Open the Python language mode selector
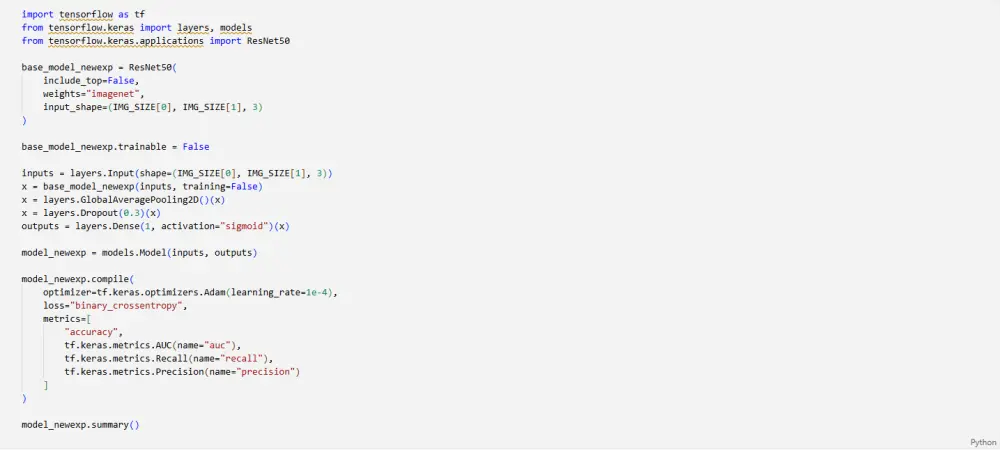1000x450 pixels. coord(983,442)
